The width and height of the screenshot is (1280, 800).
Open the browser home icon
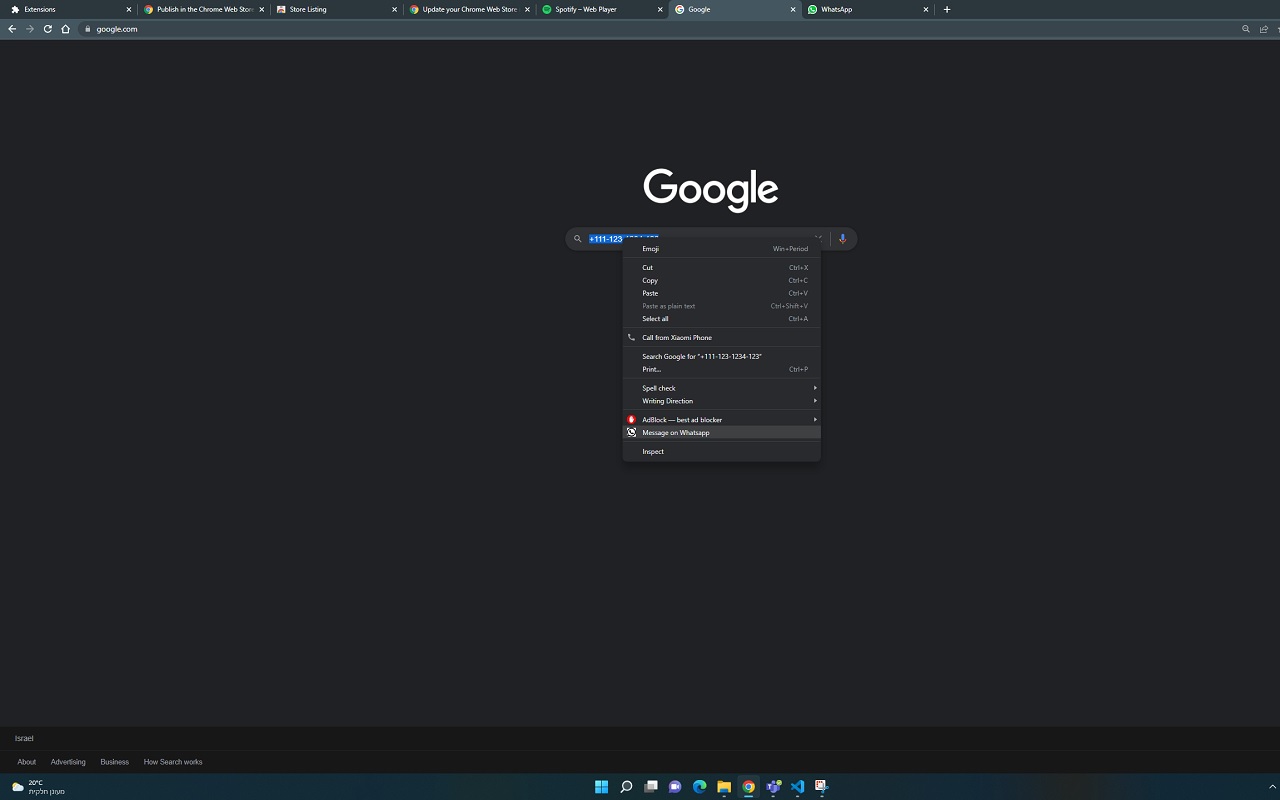(x=65, y=29)
